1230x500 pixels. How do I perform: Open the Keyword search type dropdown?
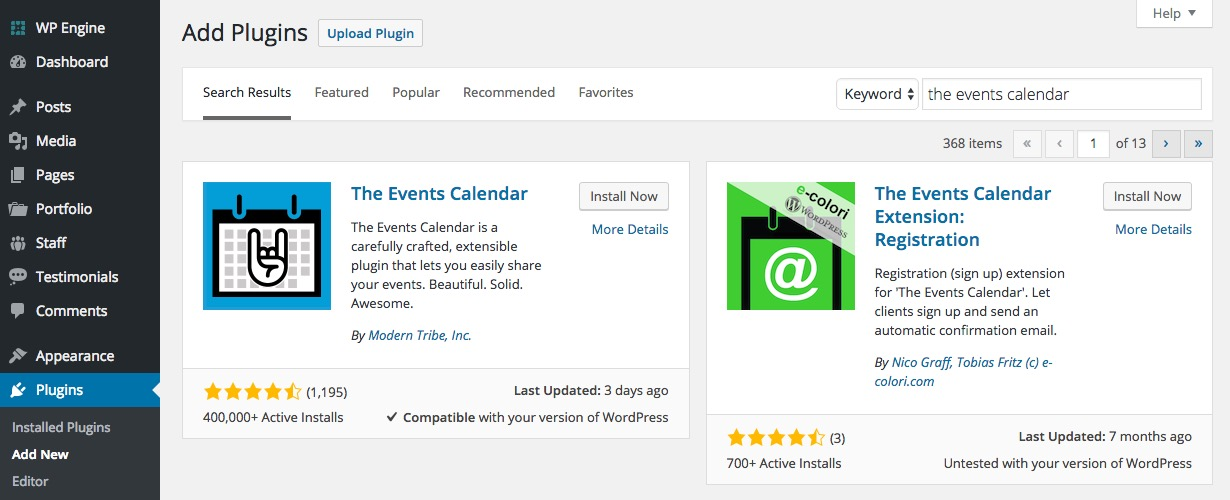pos(877,94)
